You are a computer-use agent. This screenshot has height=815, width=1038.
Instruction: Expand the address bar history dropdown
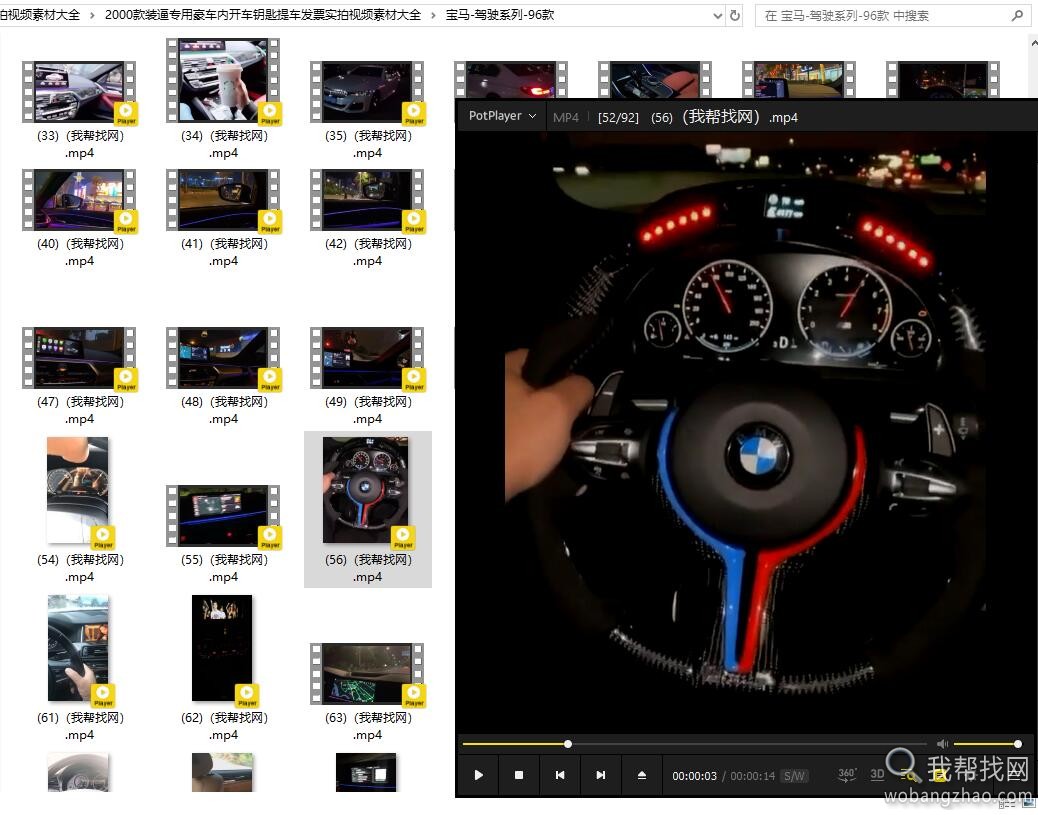pyautogui.click(x=718, y=15)
